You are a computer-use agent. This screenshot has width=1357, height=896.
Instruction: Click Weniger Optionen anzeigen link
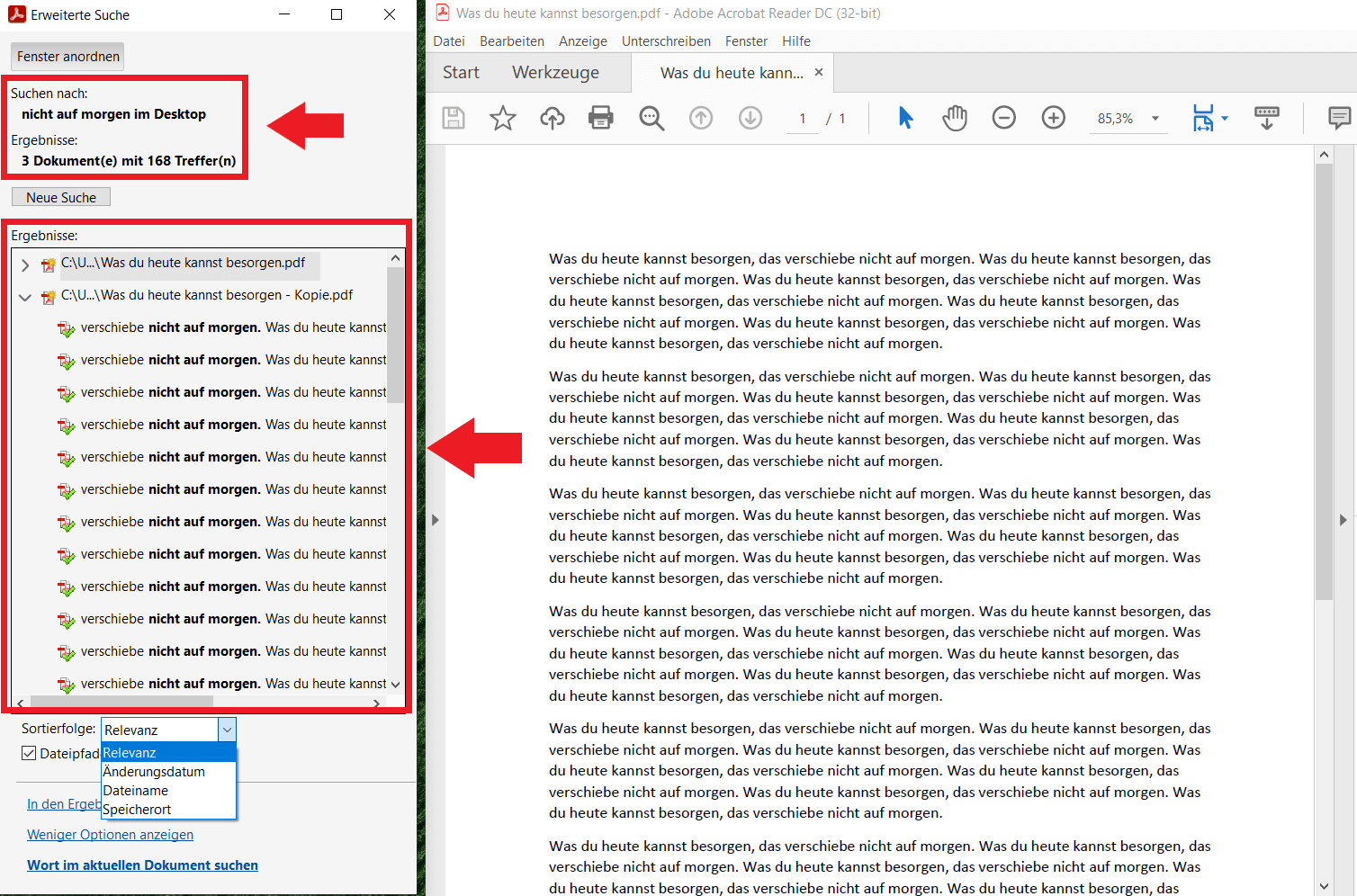[110, 835]
